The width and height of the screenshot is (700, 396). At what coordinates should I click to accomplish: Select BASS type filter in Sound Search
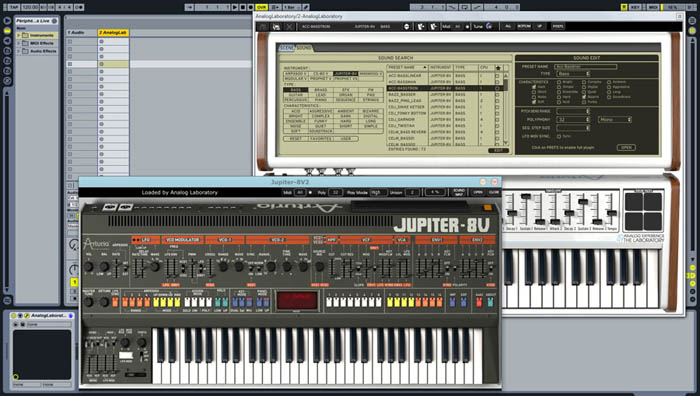[296, 90]
